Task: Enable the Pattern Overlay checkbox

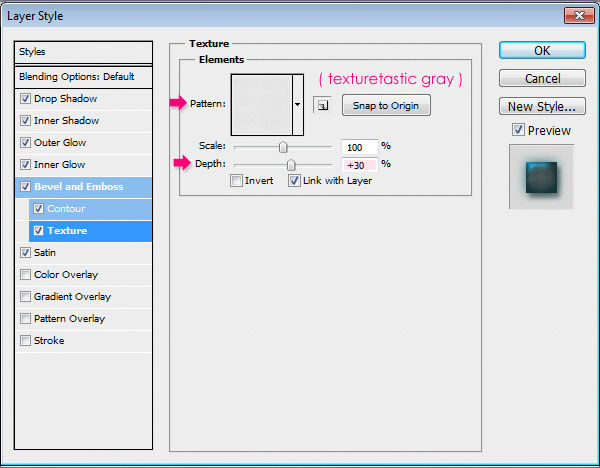Action: pos(25,318)
